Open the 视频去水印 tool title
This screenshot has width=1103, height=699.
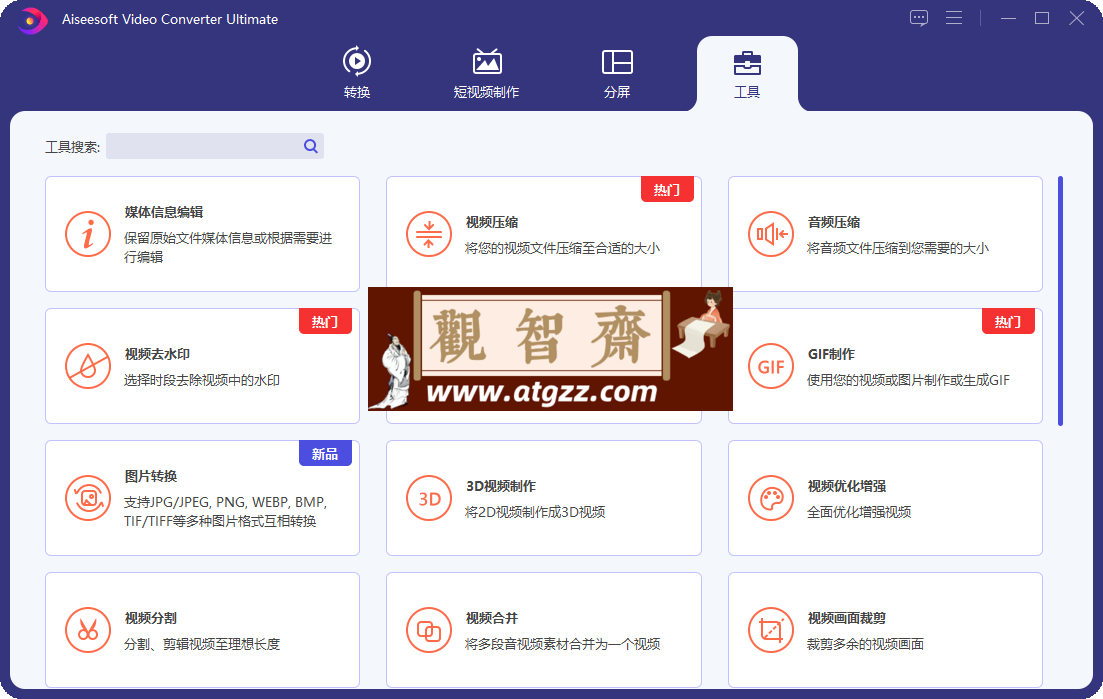point(157,354)
